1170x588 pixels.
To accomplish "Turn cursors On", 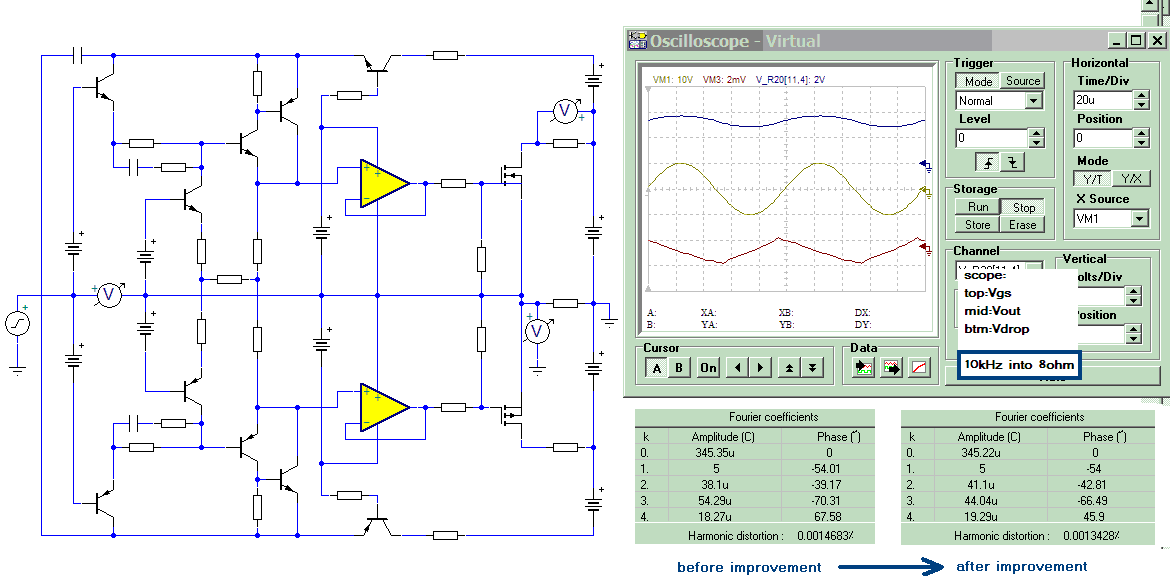I will click(x=708, y=367).
